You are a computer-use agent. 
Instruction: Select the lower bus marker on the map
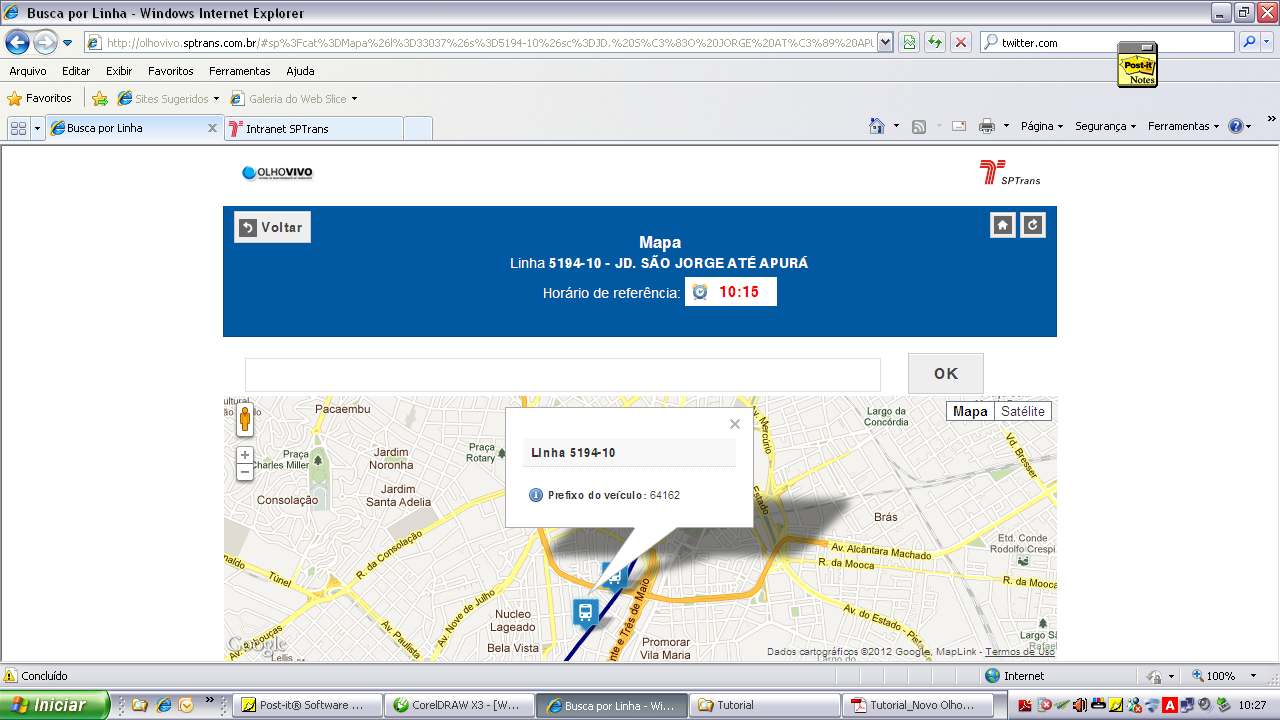(x=585, y=612)
